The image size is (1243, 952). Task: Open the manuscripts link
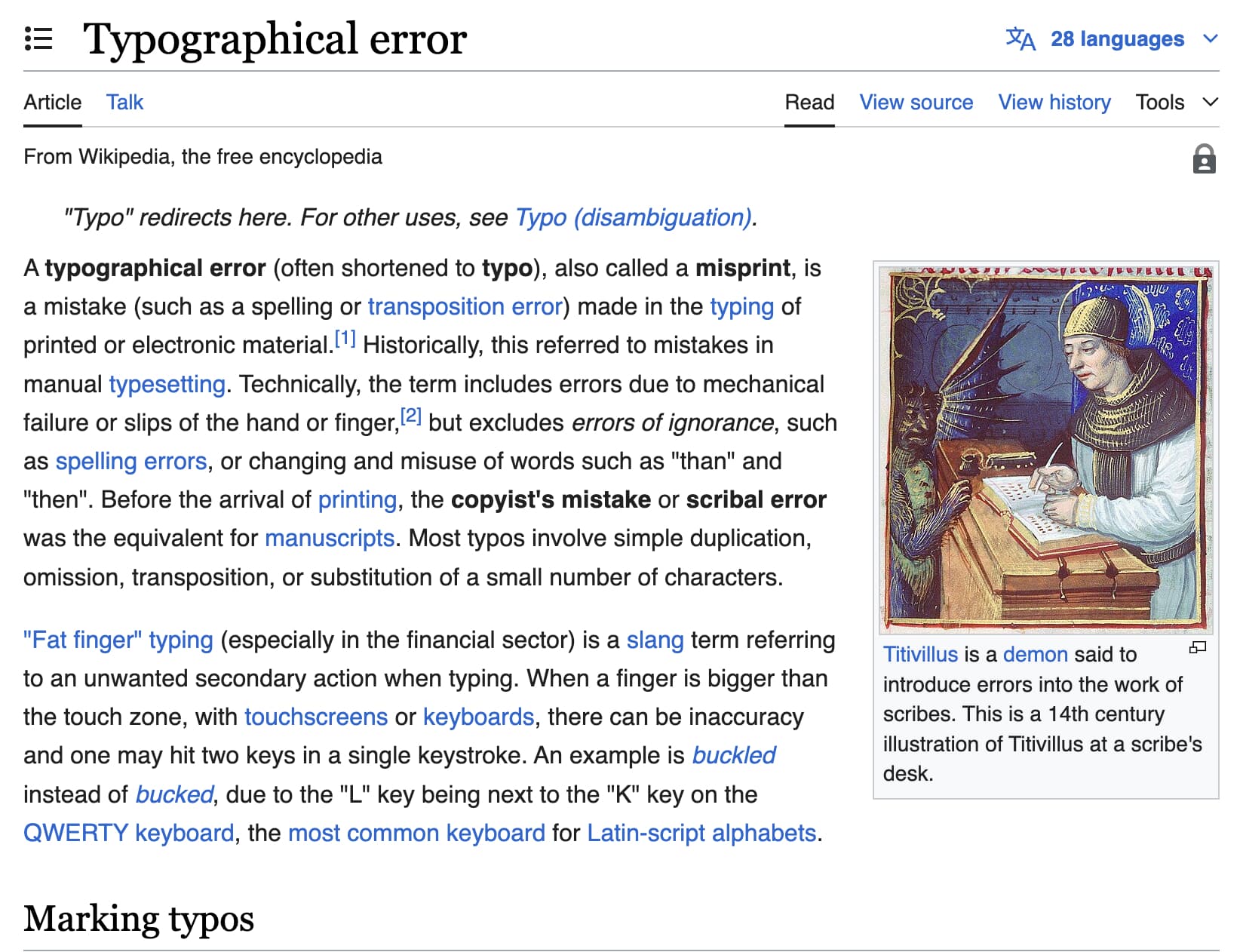click(330, 538)
